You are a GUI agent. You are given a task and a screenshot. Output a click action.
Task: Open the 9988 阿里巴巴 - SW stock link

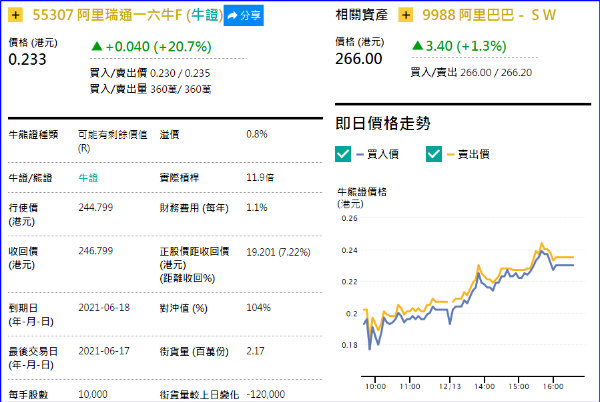(489, 15)
